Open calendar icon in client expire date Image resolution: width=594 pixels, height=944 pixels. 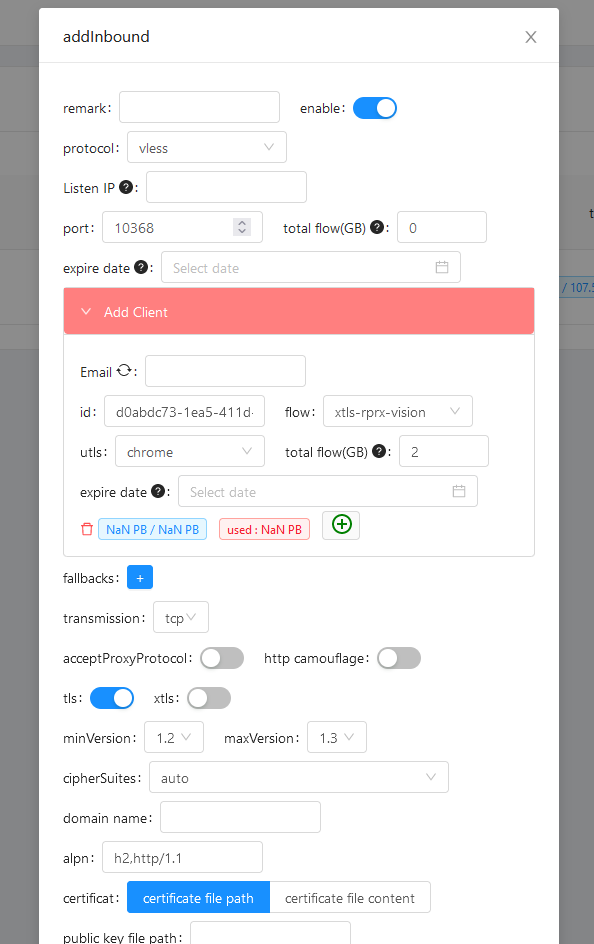tap(459, 491)
